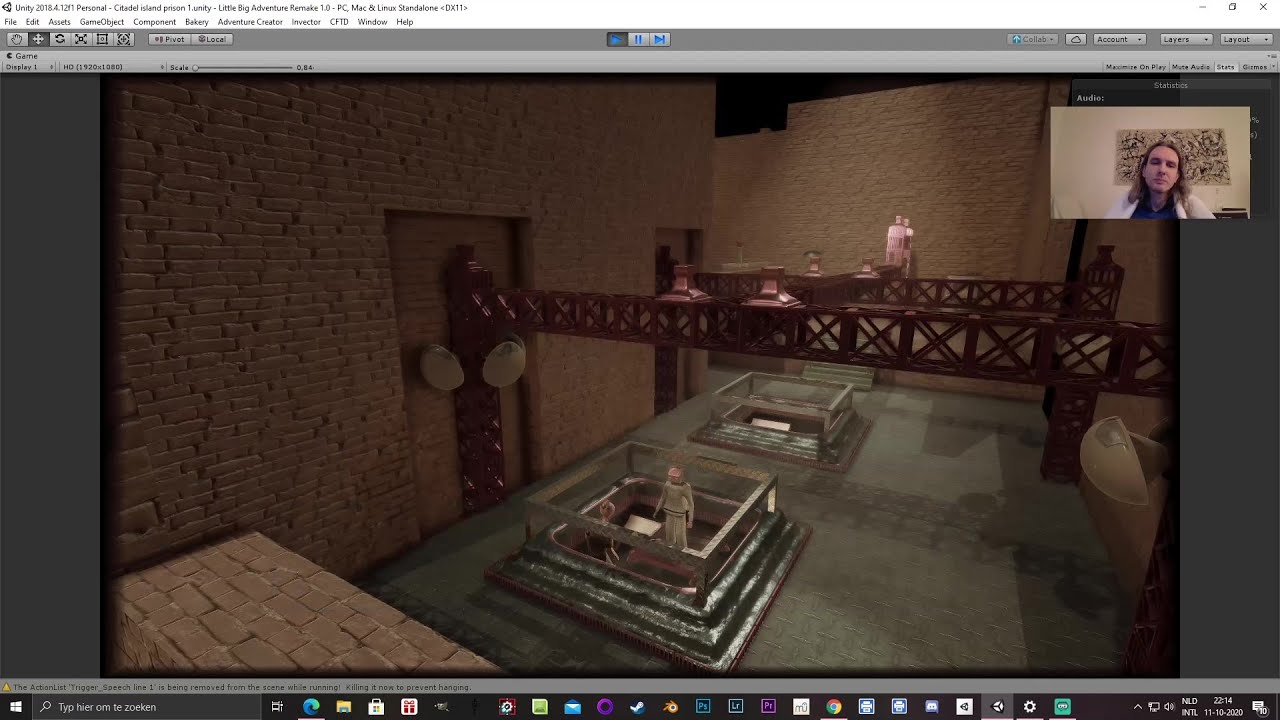Viewport: 1280px width, 720px height.
Task: Select the Game tab
Action: [22, 56]
